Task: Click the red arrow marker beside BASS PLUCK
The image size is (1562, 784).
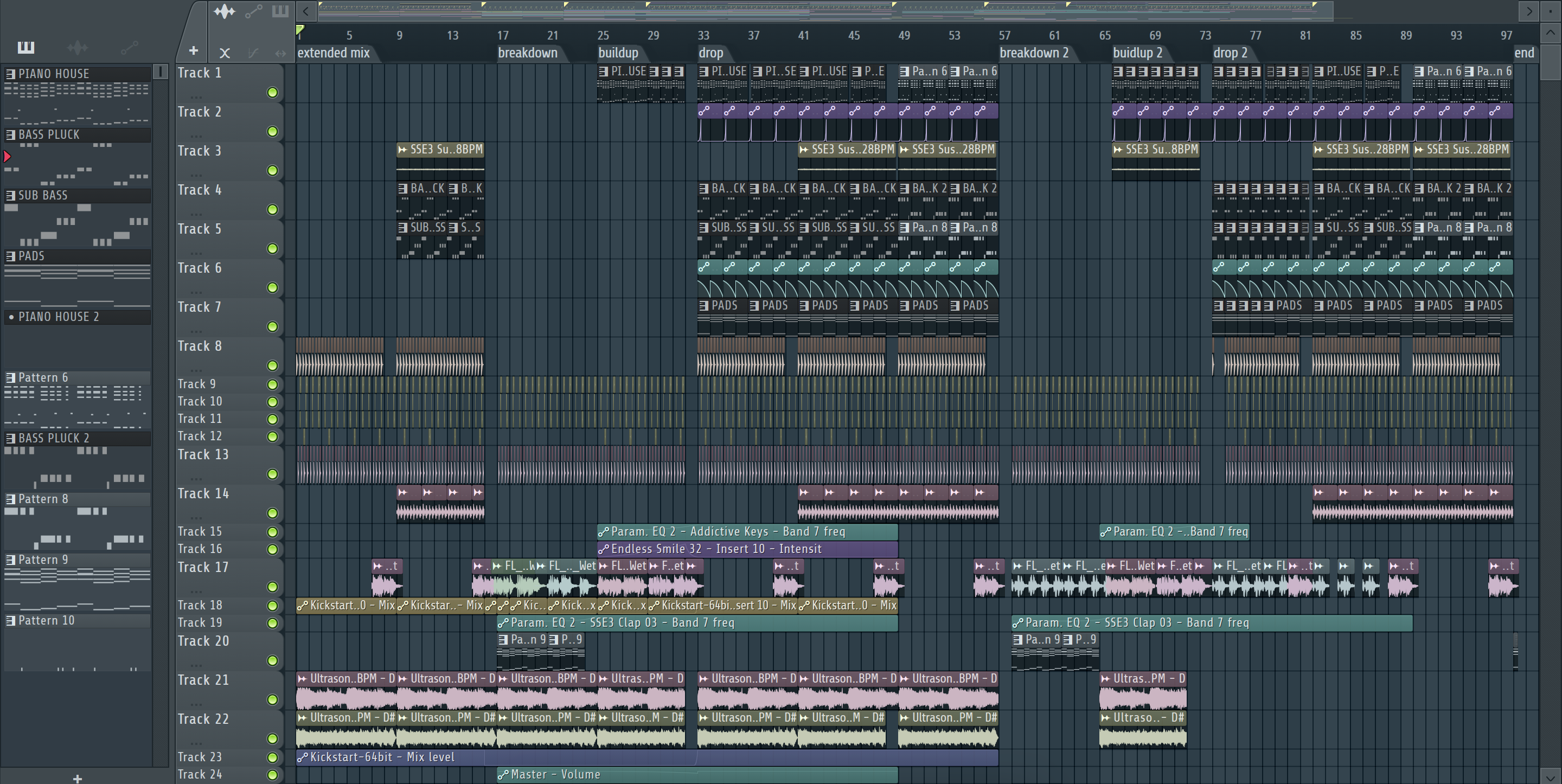Action: point(7,157)
